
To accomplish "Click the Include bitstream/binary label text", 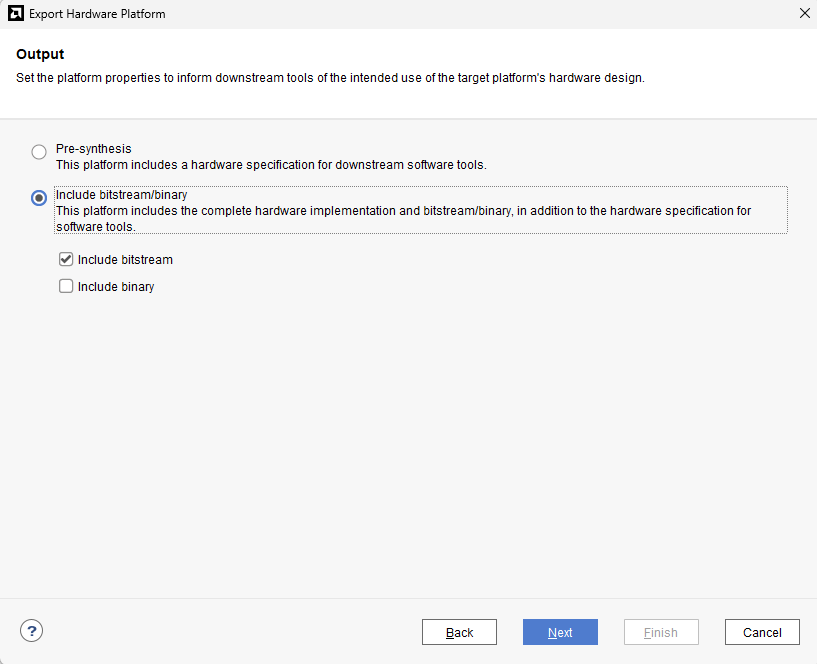I will (x=121, y=195).
